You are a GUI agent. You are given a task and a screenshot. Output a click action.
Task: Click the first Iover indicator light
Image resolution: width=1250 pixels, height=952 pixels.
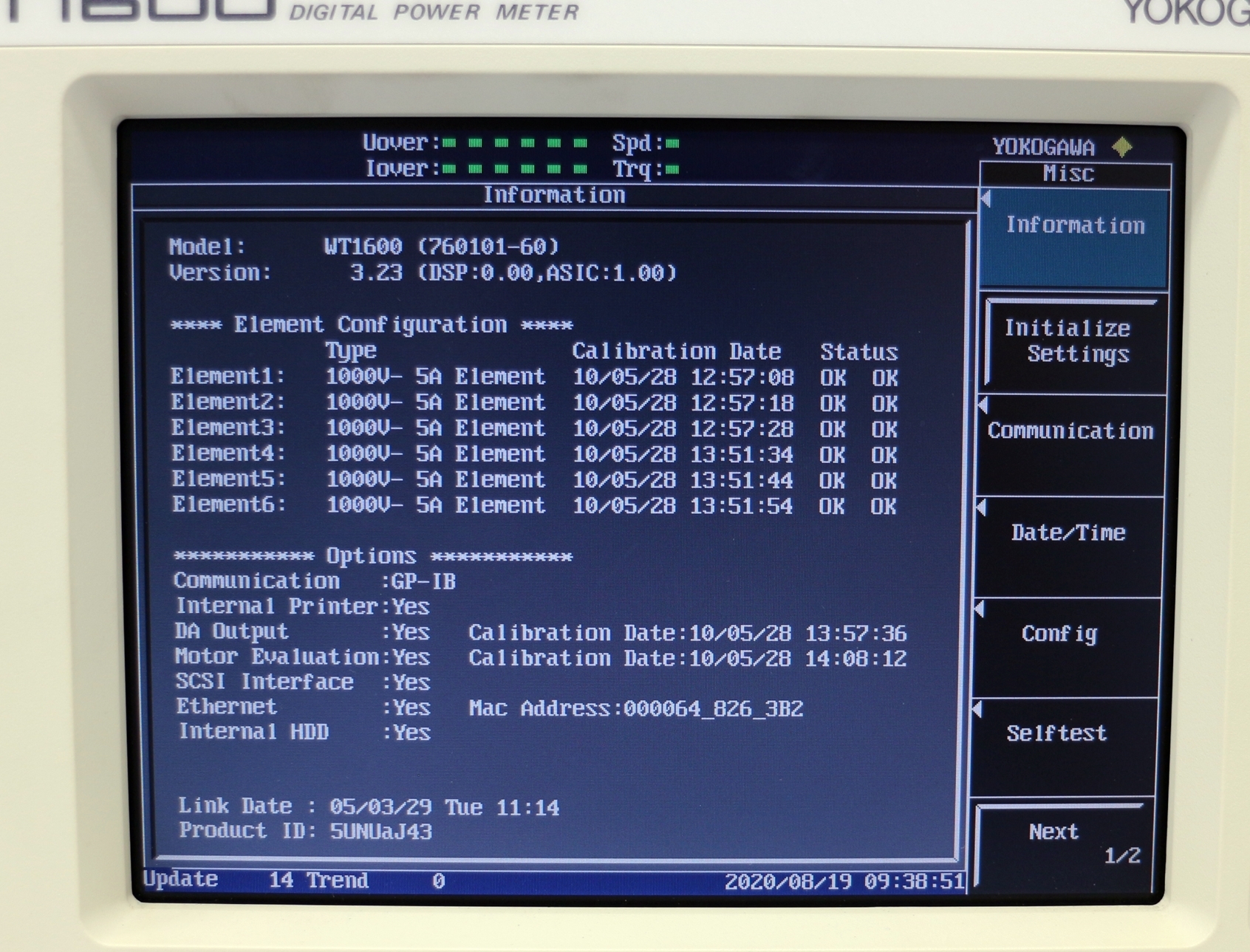pyautogui.click(x=449, y=170)
